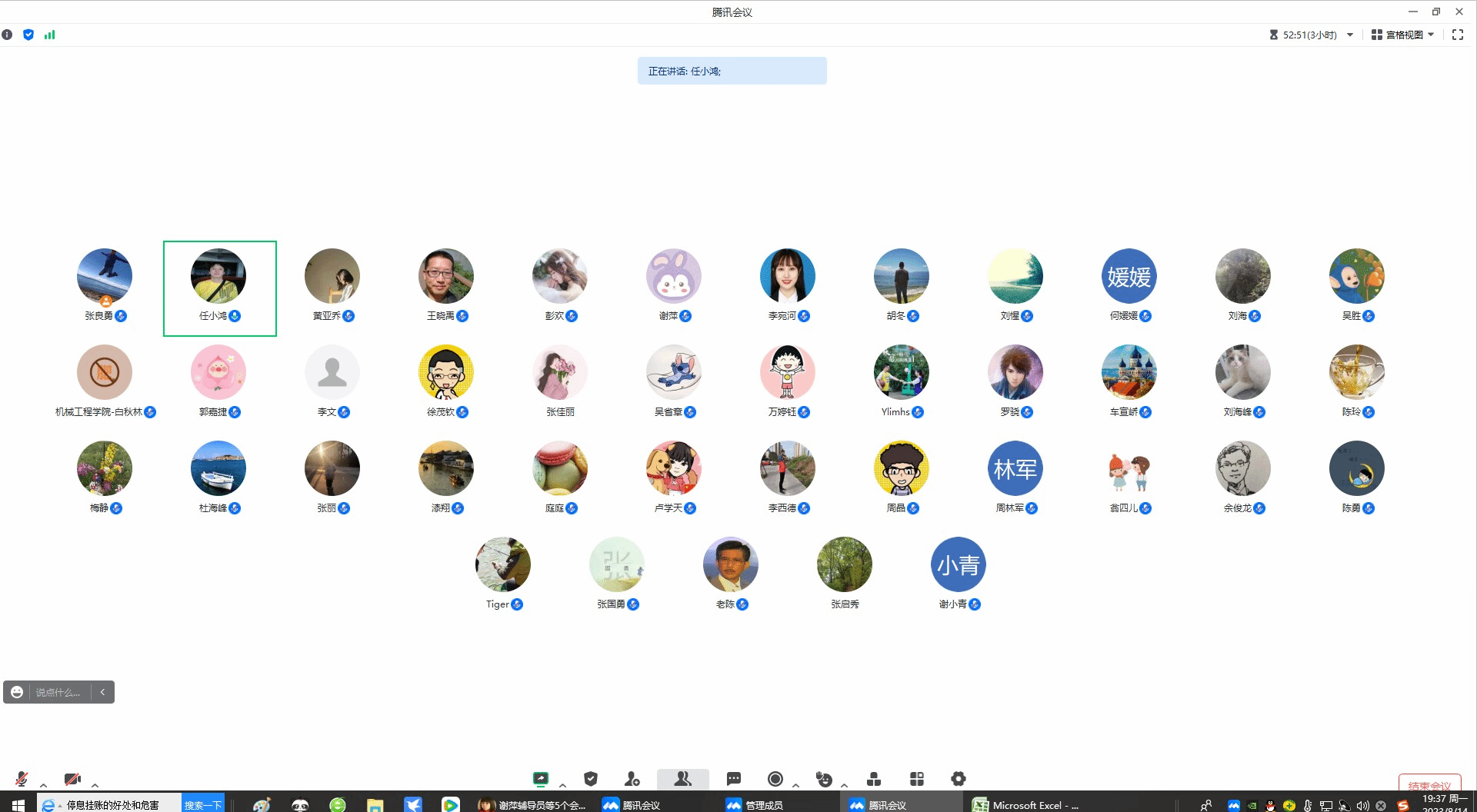This screenshot has width=1477, height=812.
Task: Select 任小鸿's highlighted participant tile
Action: click(219, 288)
